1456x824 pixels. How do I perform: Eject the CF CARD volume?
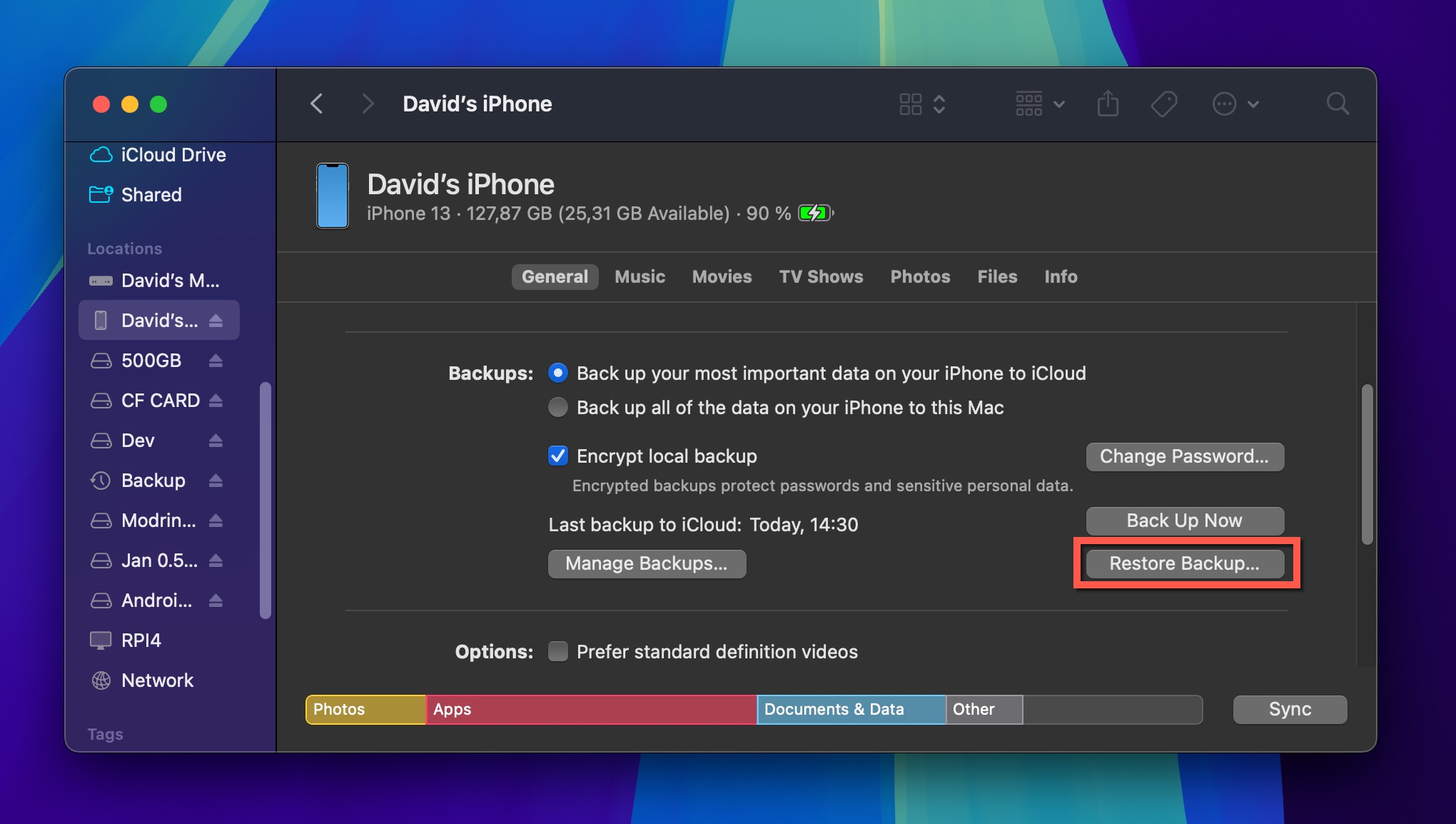point(216,401)
